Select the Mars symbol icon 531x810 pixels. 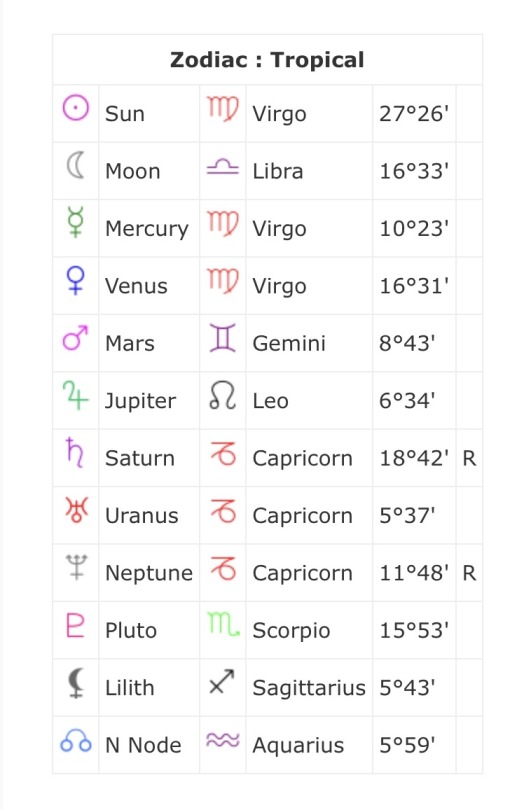75,338
